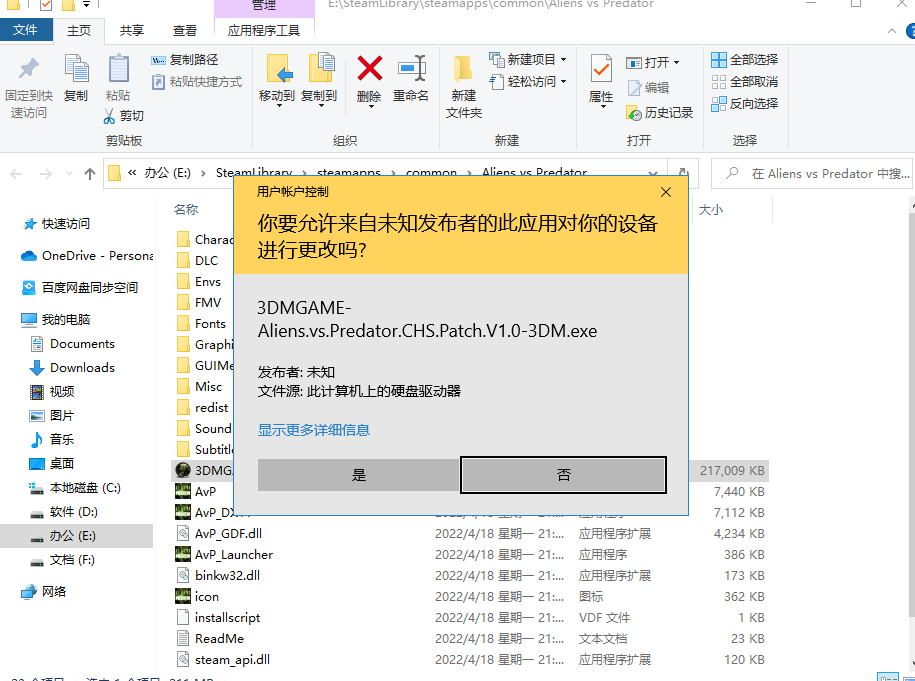Viewport: 915px width, 681px height.
Task: Click the up-arrow parent folder button
Action: coord(90,173)
